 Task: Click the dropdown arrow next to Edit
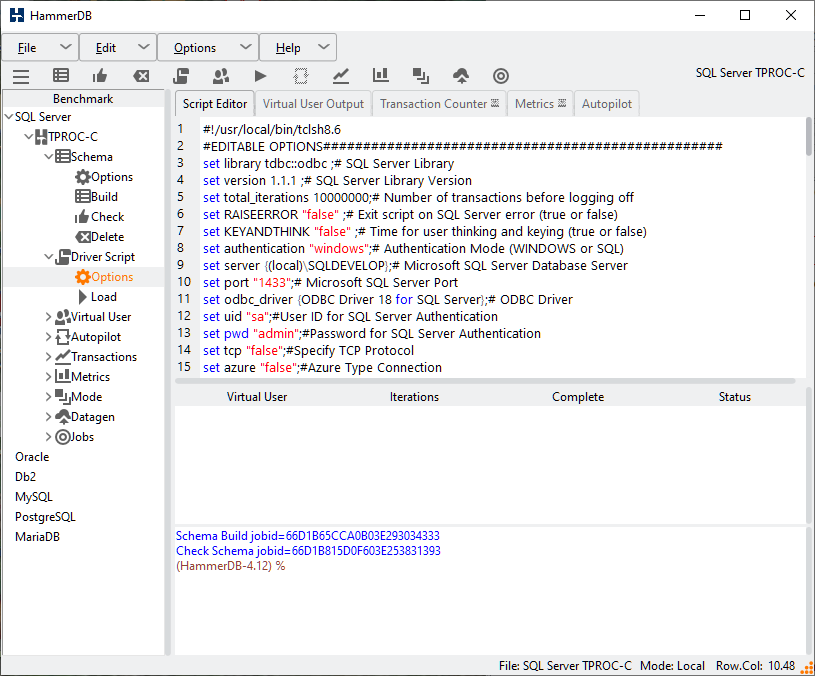143,47
